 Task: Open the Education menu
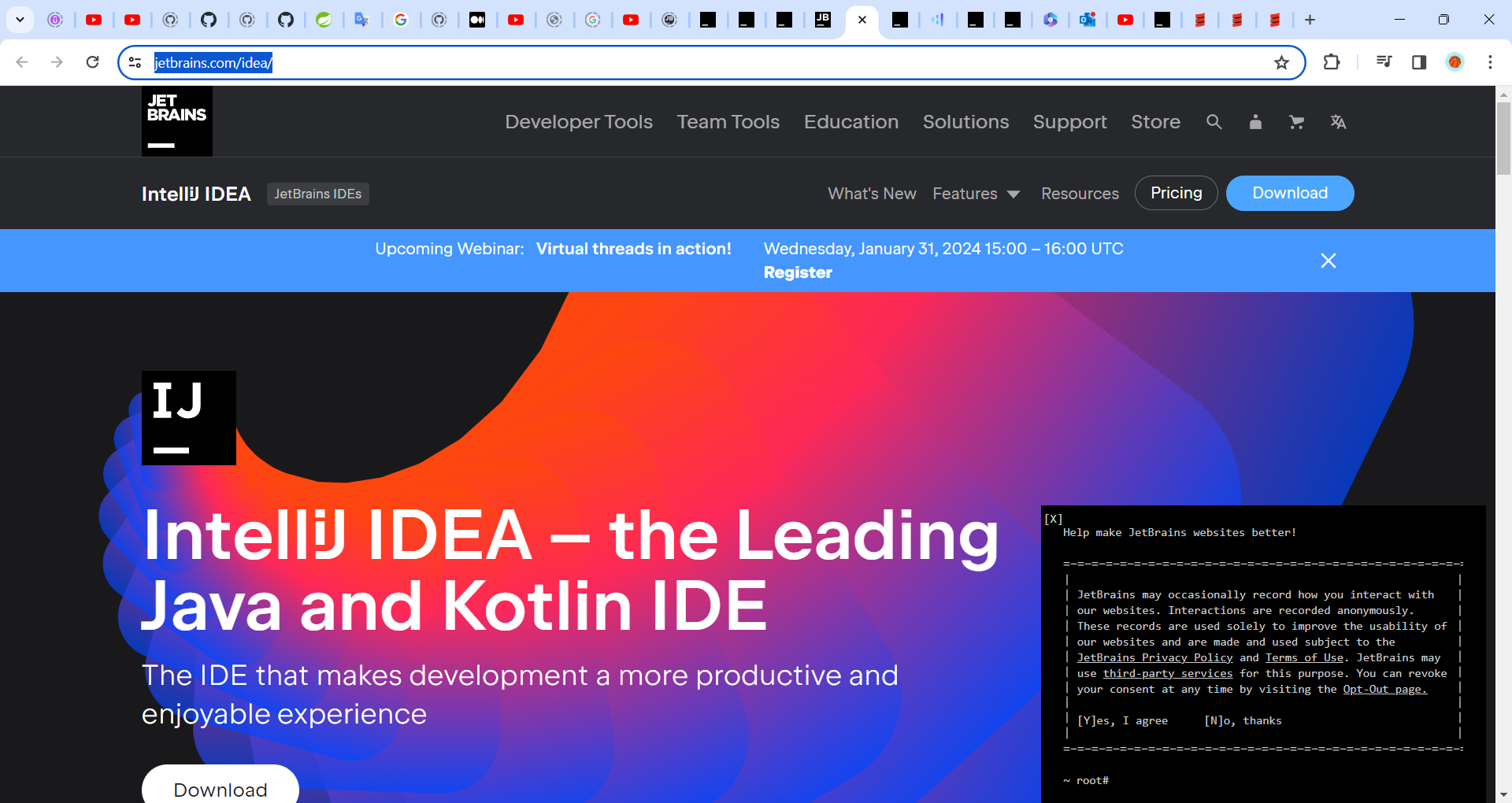click(x=851, y=122)
